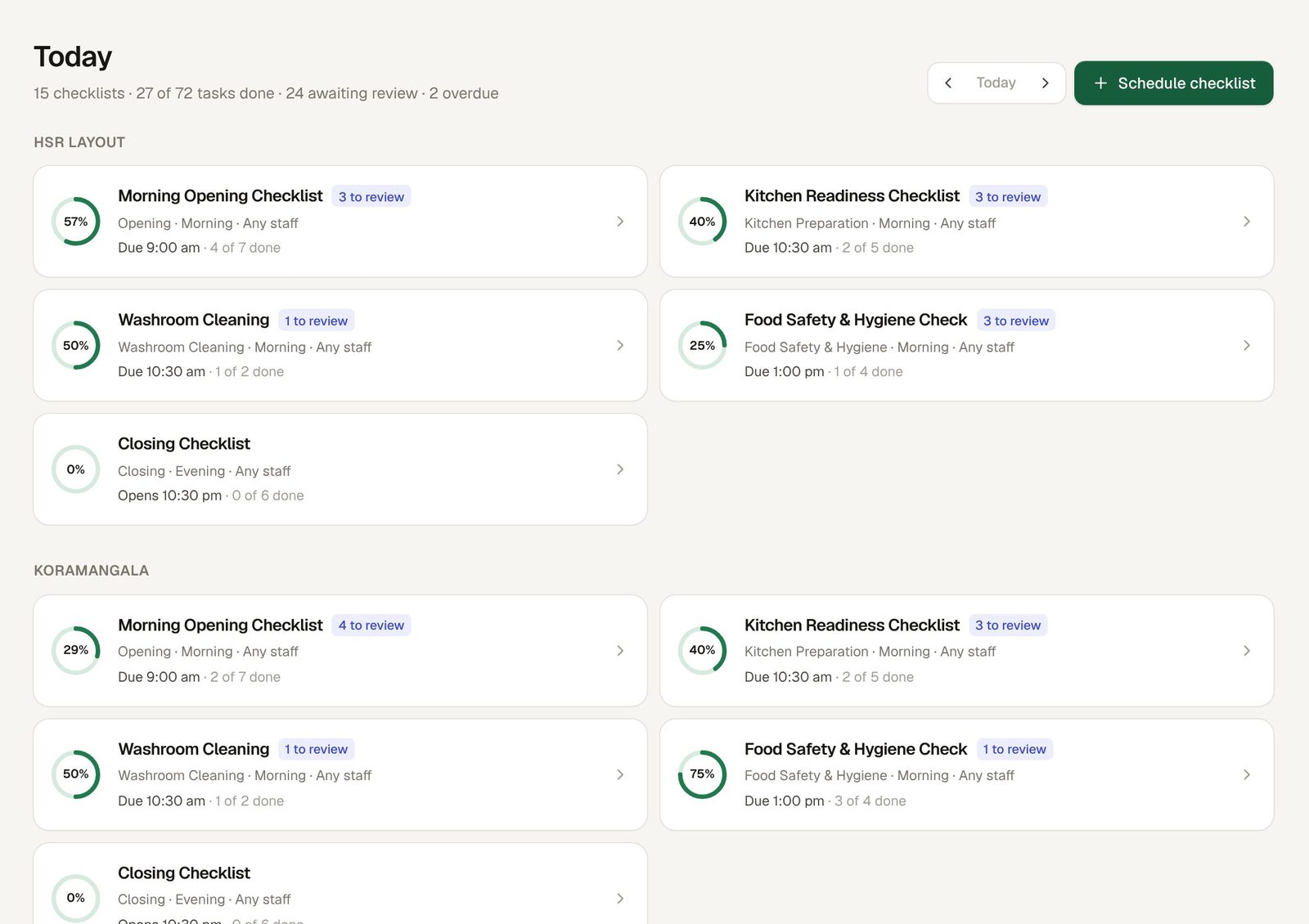Open HSR Layout Washroom Cleaning chevron
Viewport: 1309px width, 924px height.
pyautogui.click(x=620, y=346)
